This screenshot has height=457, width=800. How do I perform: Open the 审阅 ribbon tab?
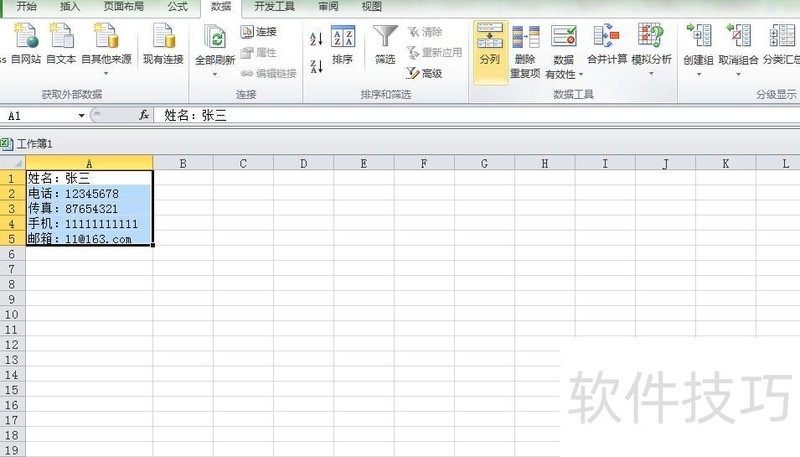(328, 7)
